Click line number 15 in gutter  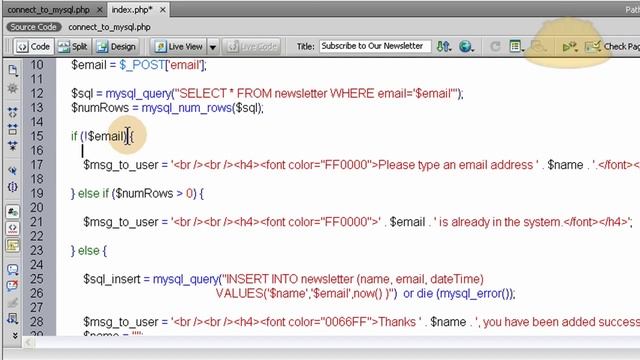pos(37,136)
